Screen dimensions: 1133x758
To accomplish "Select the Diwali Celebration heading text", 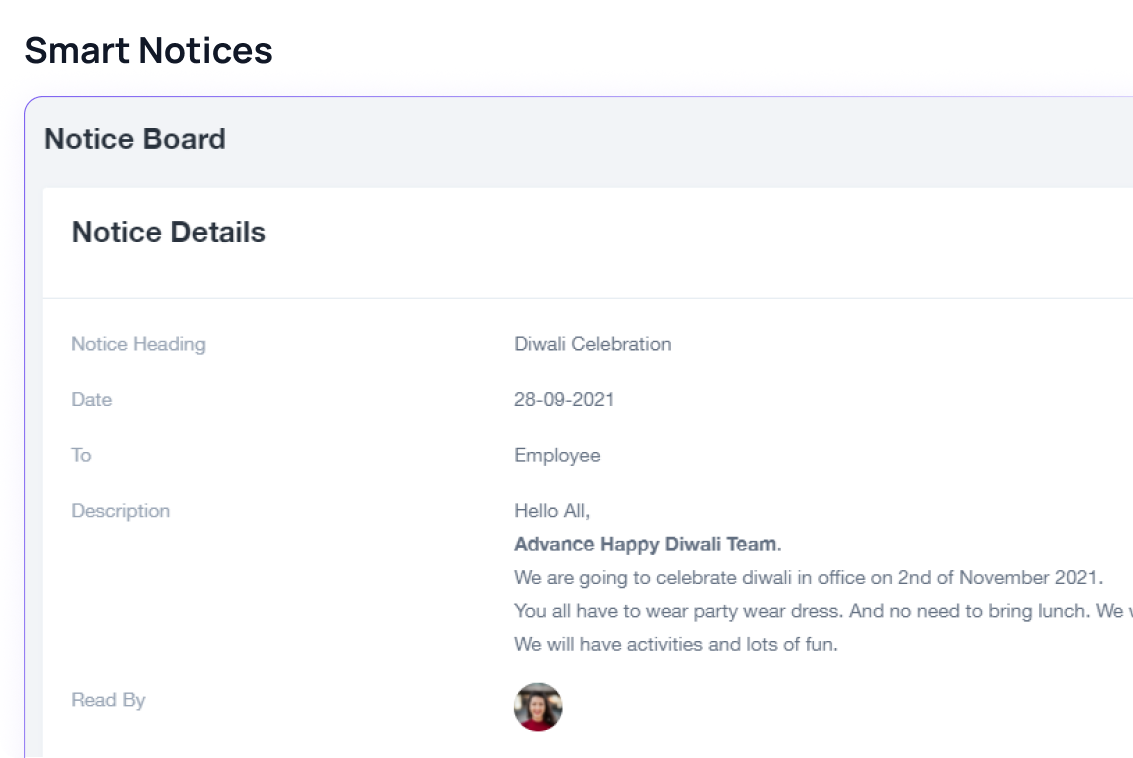I will [x=593, y=344].
